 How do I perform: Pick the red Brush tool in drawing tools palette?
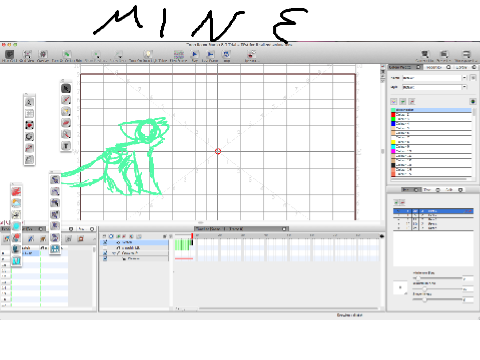coord(66,100)
